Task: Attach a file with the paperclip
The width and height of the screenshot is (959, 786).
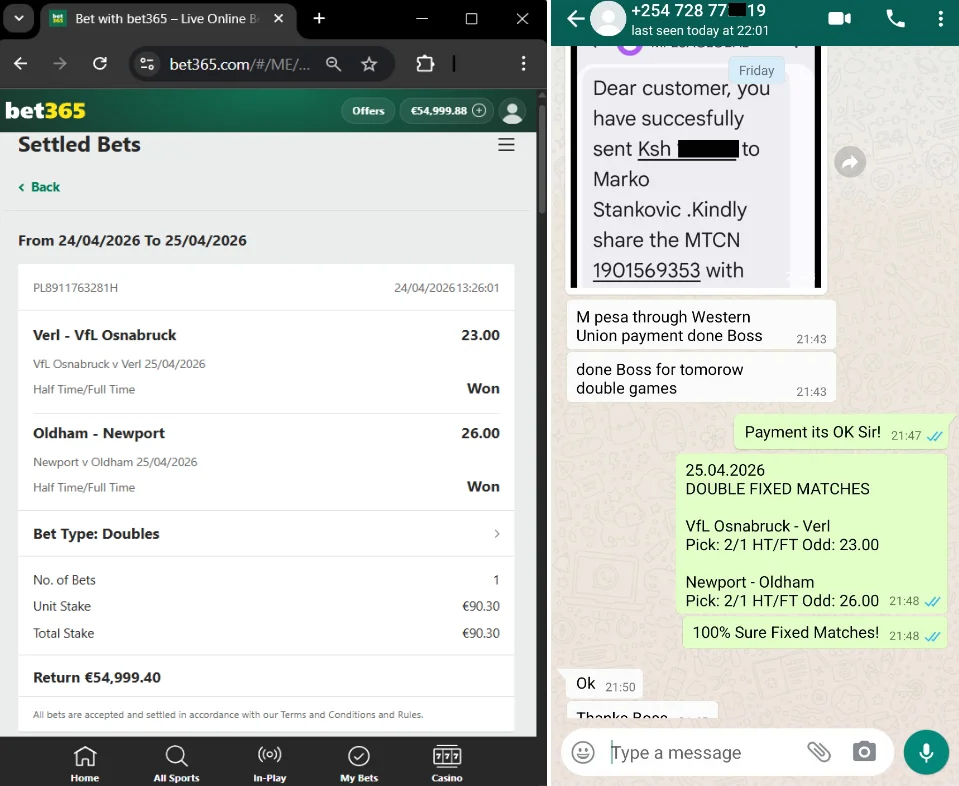Action: (x=818, y=752)
